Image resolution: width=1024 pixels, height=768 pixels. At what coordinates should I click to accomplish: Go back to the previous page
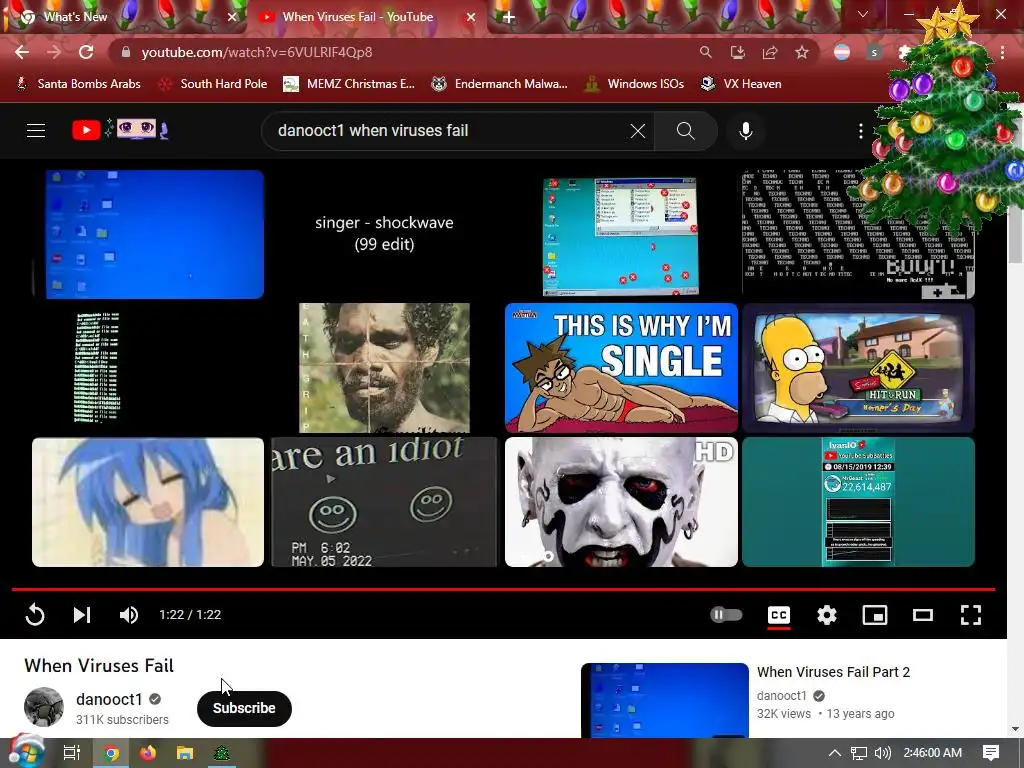pos(22,52)
